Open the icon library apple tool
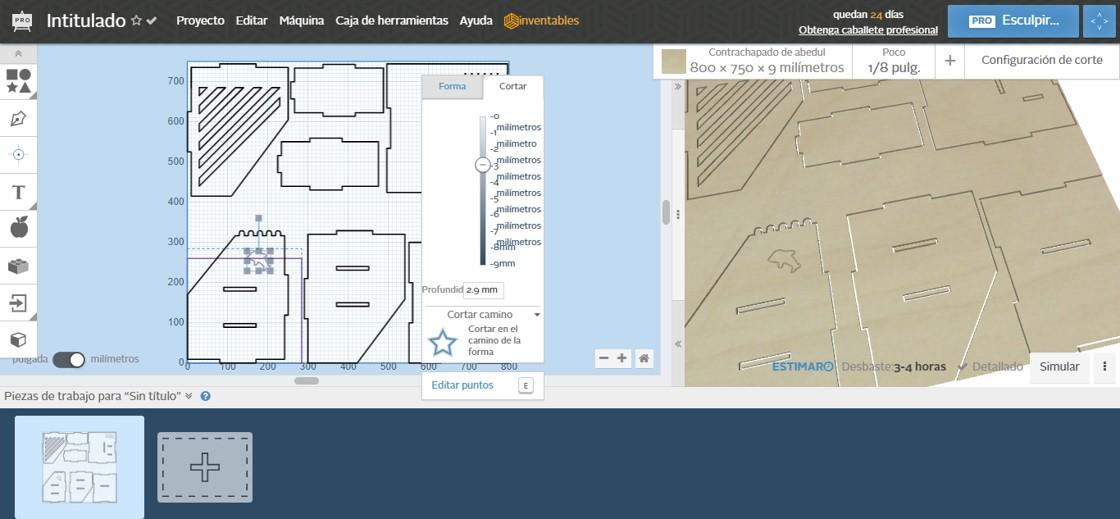The image size is (1120, 519). (x=19, y=228)
